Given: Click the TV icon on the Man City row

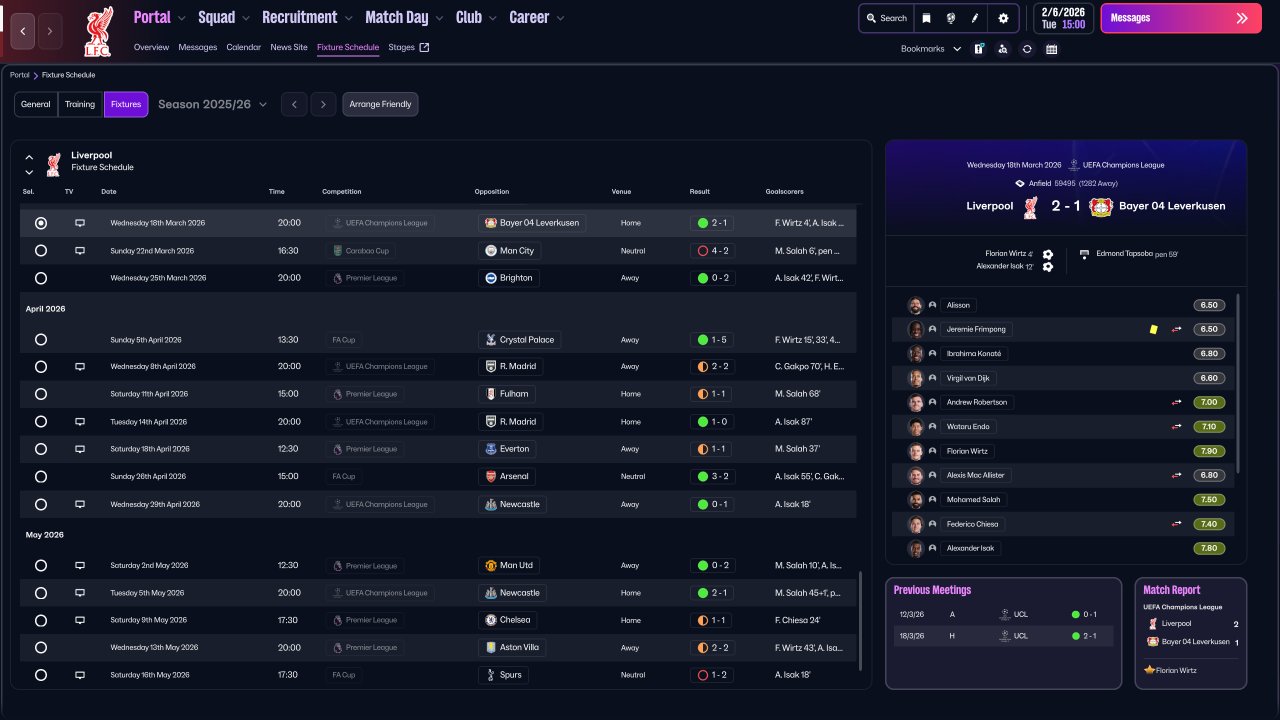Looking at the screenshot, I should tap(80, 251).
